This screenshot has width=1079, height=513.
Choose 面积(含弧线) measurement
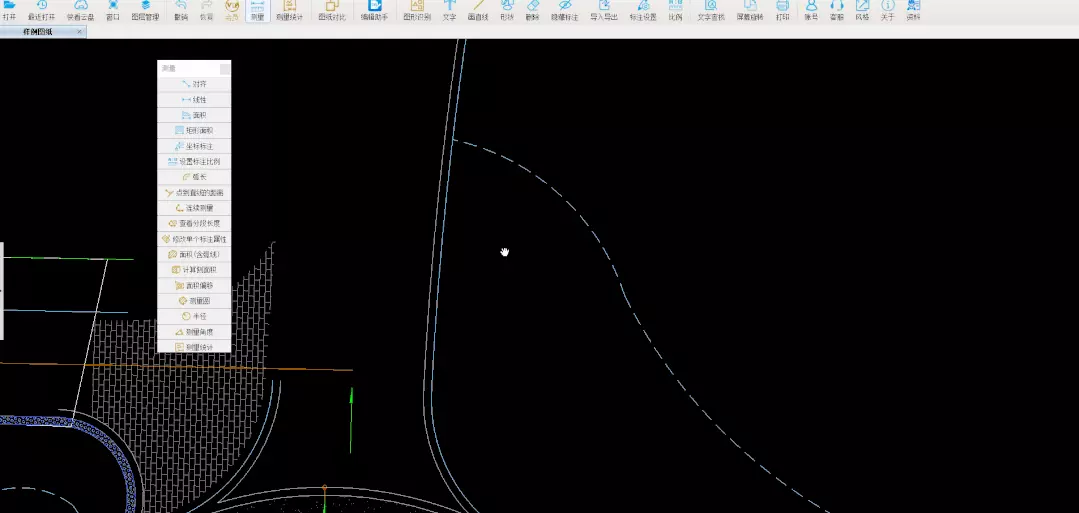194,254
